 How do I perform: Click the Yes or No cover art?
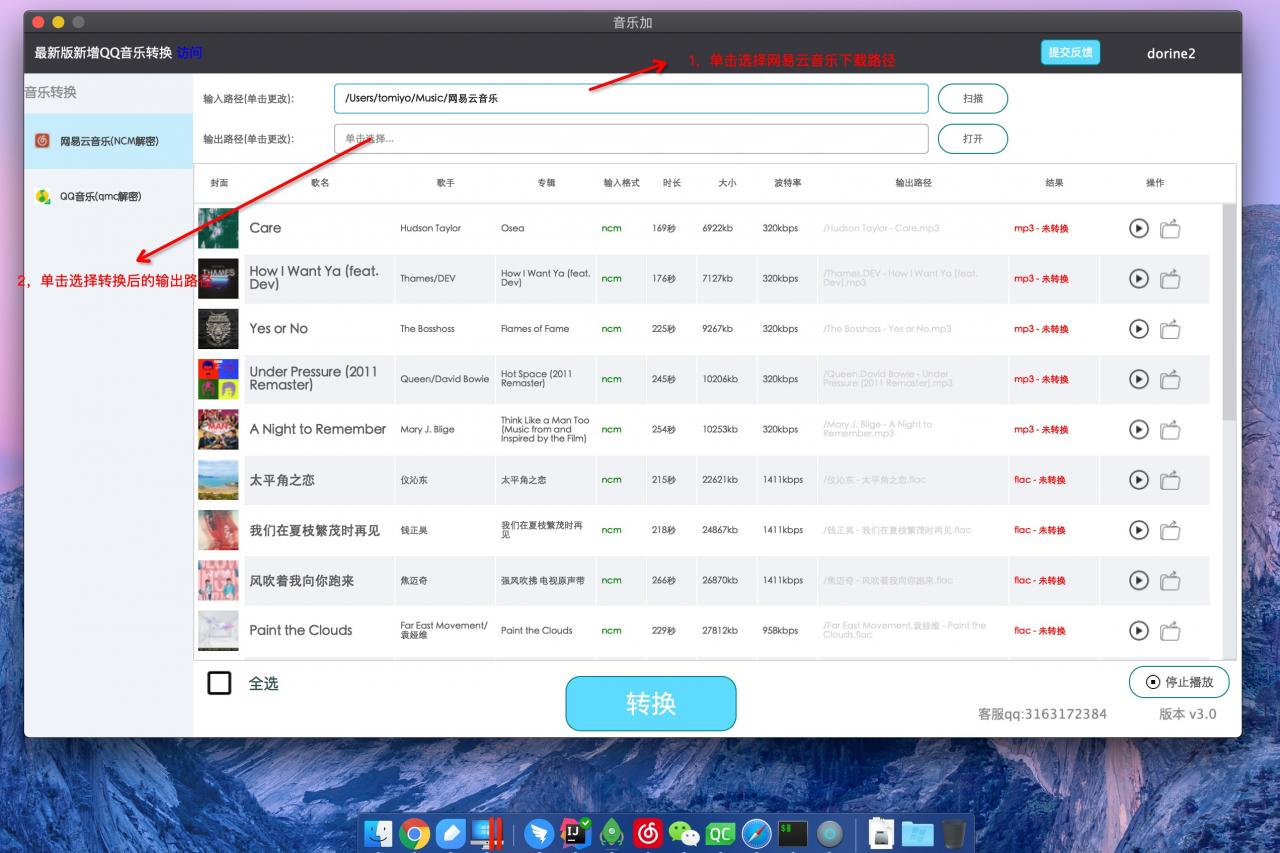pyautogui.click(x=218, y=328)
